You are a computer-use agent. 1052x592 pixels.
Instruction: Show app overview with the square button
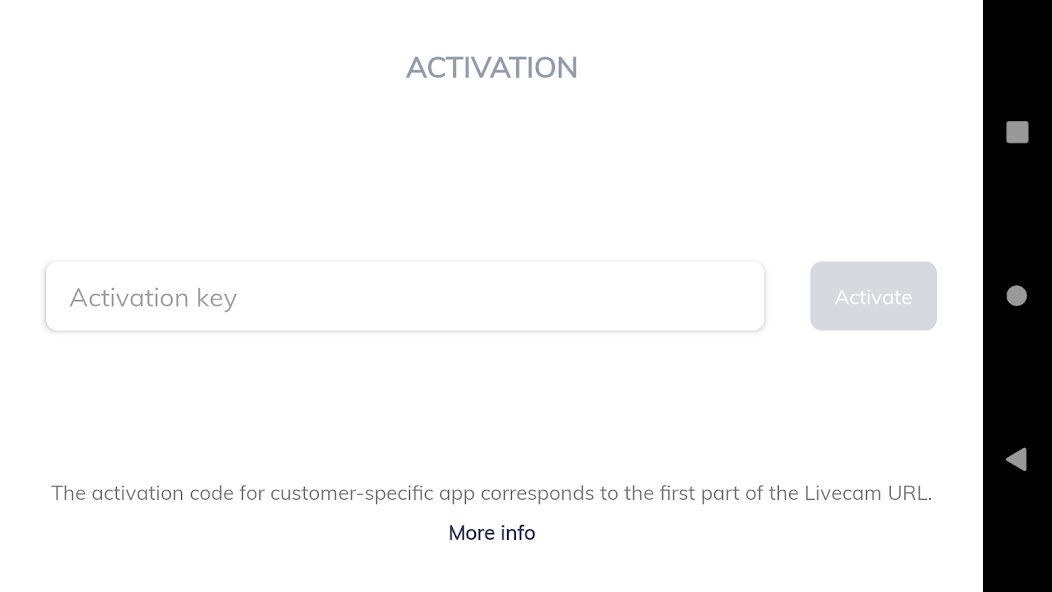[1017, 132]
